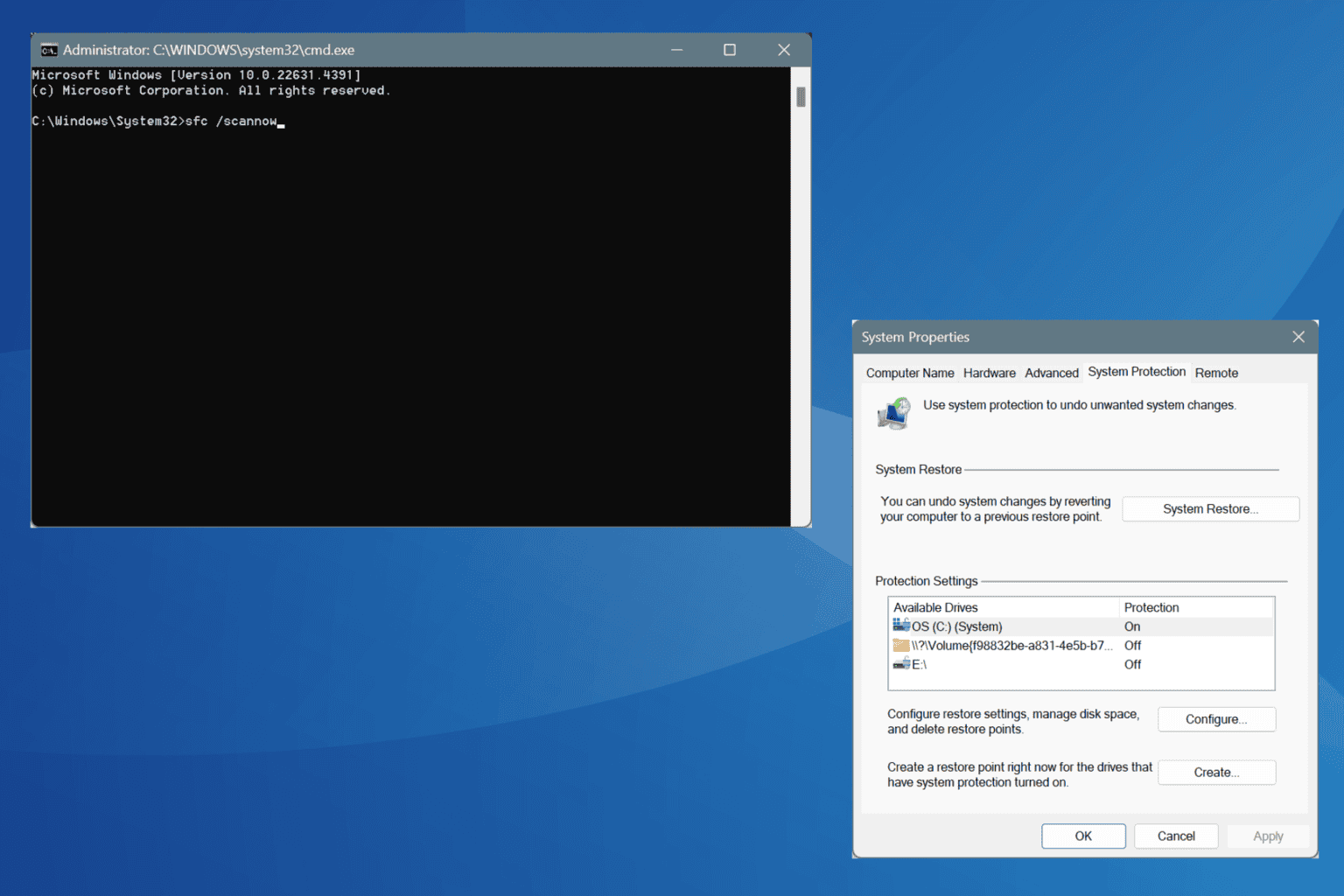Click the E:\ drive icon
The width and height of the screenshot is (1344, 896).
point(901,664)
